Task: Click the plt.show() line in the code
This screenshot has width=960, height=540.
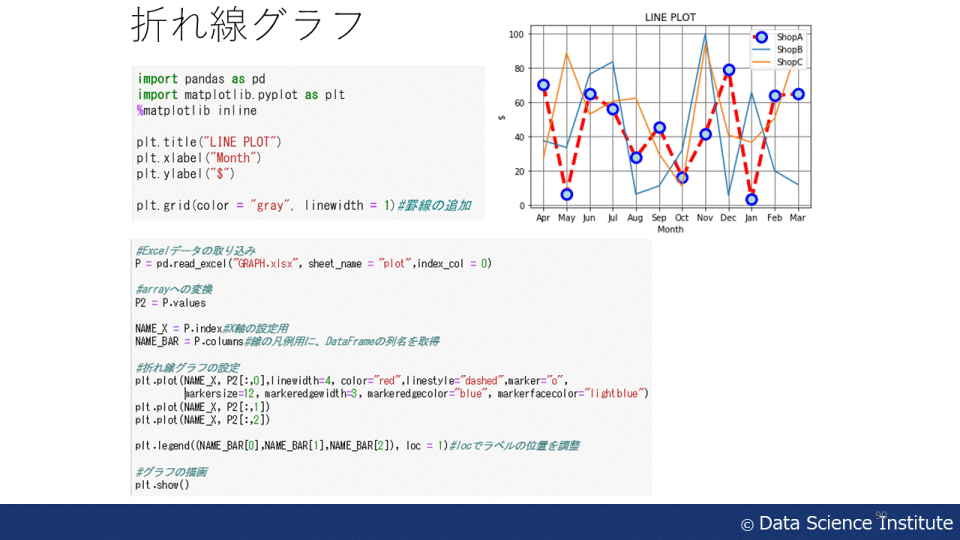Action: coord(162,485)
